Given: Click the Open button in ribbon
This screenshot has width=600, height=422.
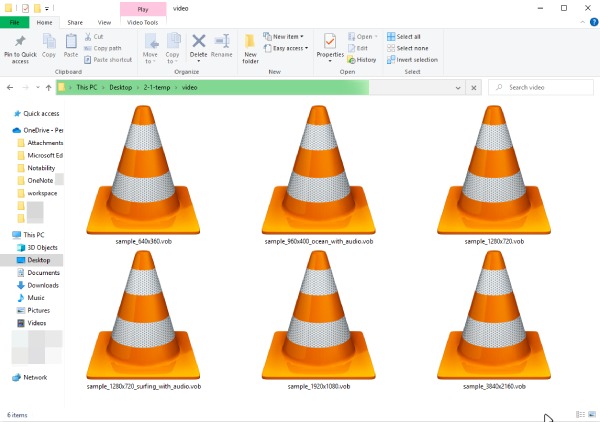Looking at the screenshot, I should point(362,37).
